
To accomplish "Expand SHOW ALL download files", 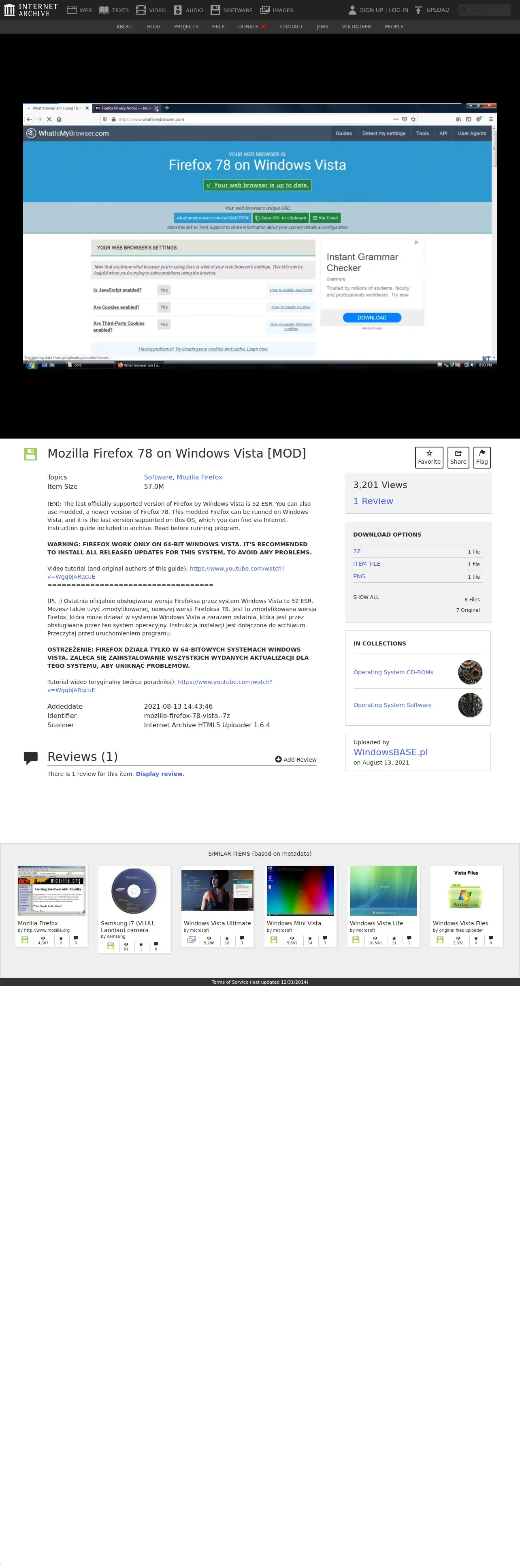I will (366, 597).
